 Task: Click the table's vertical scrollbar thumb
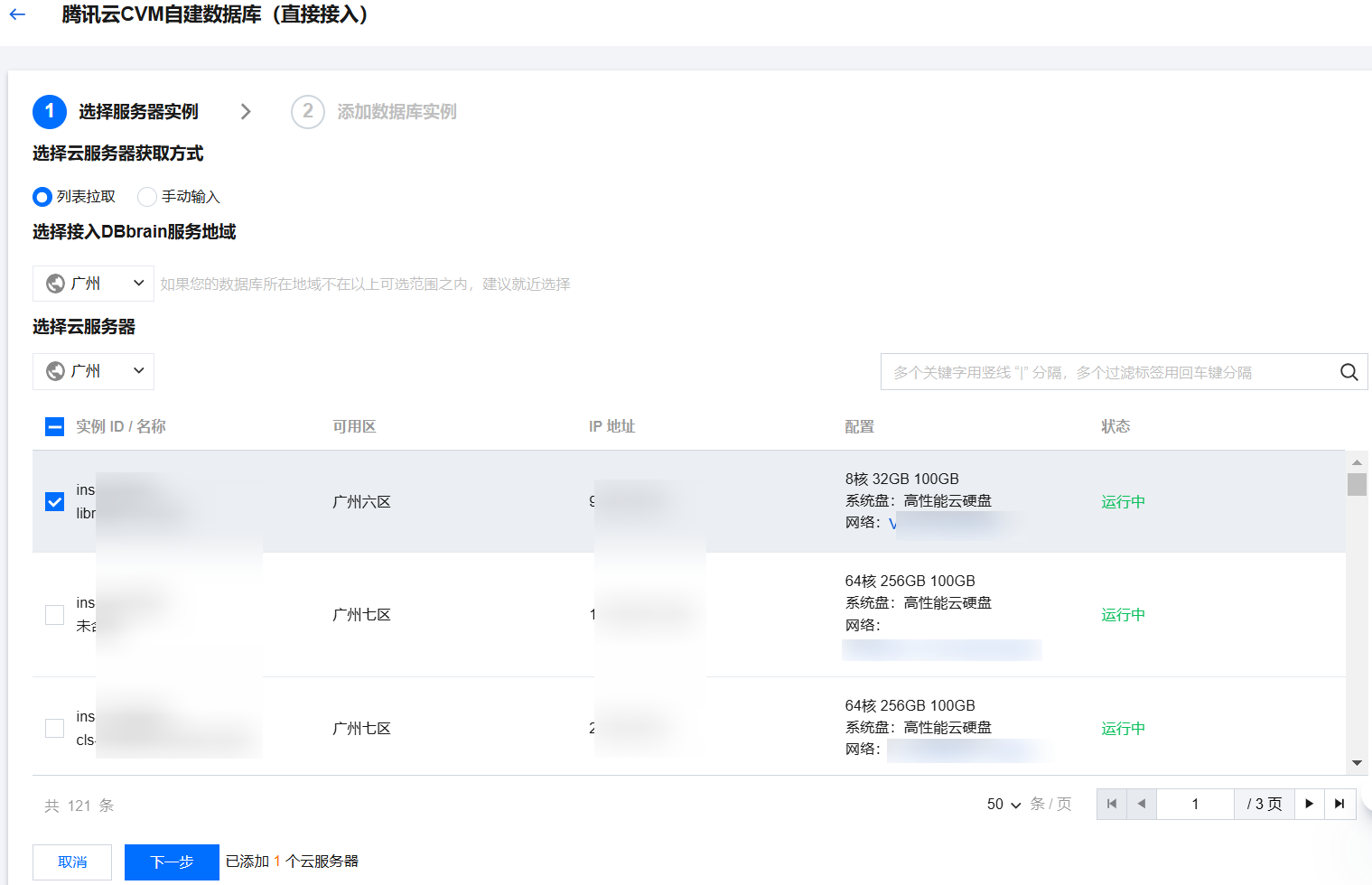(1357, 485)
